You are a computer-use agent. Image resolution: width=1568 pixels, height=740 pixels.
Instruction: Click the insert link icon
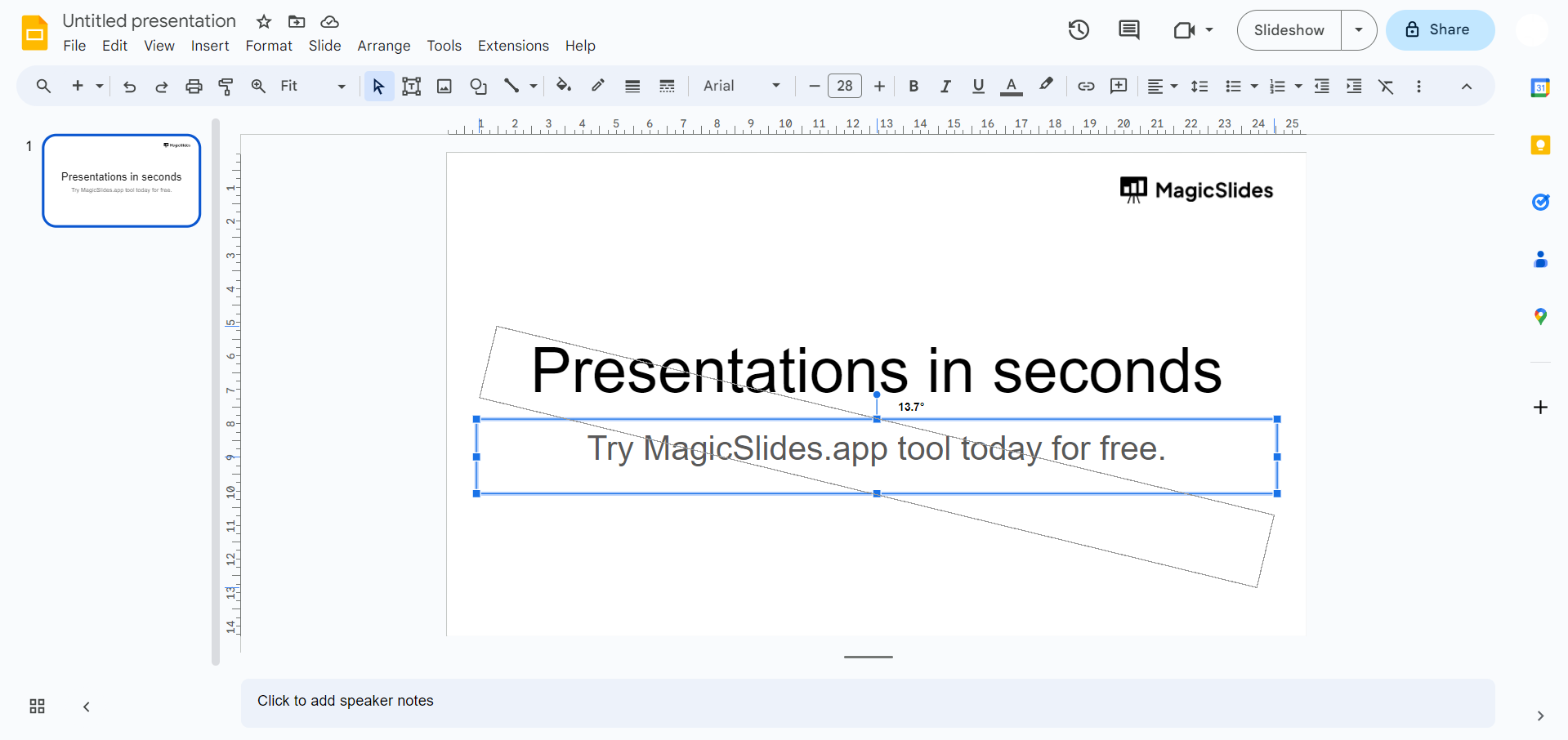tap(1086, 86)
